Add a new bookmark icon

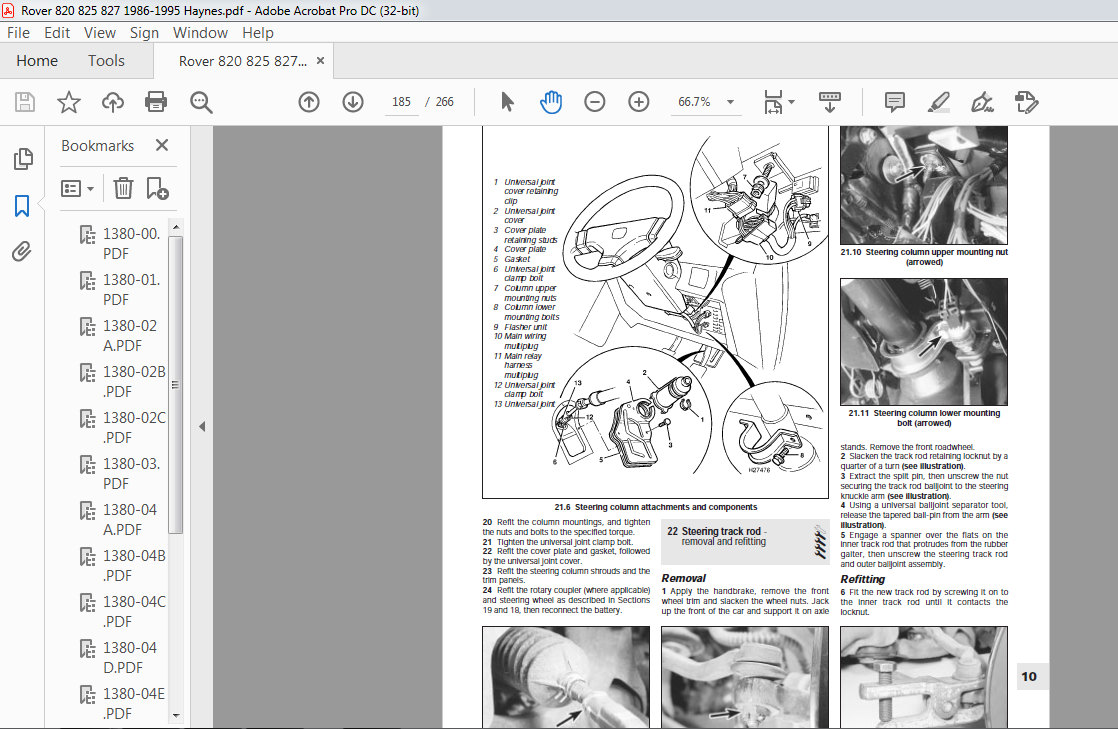coord(157,188)
